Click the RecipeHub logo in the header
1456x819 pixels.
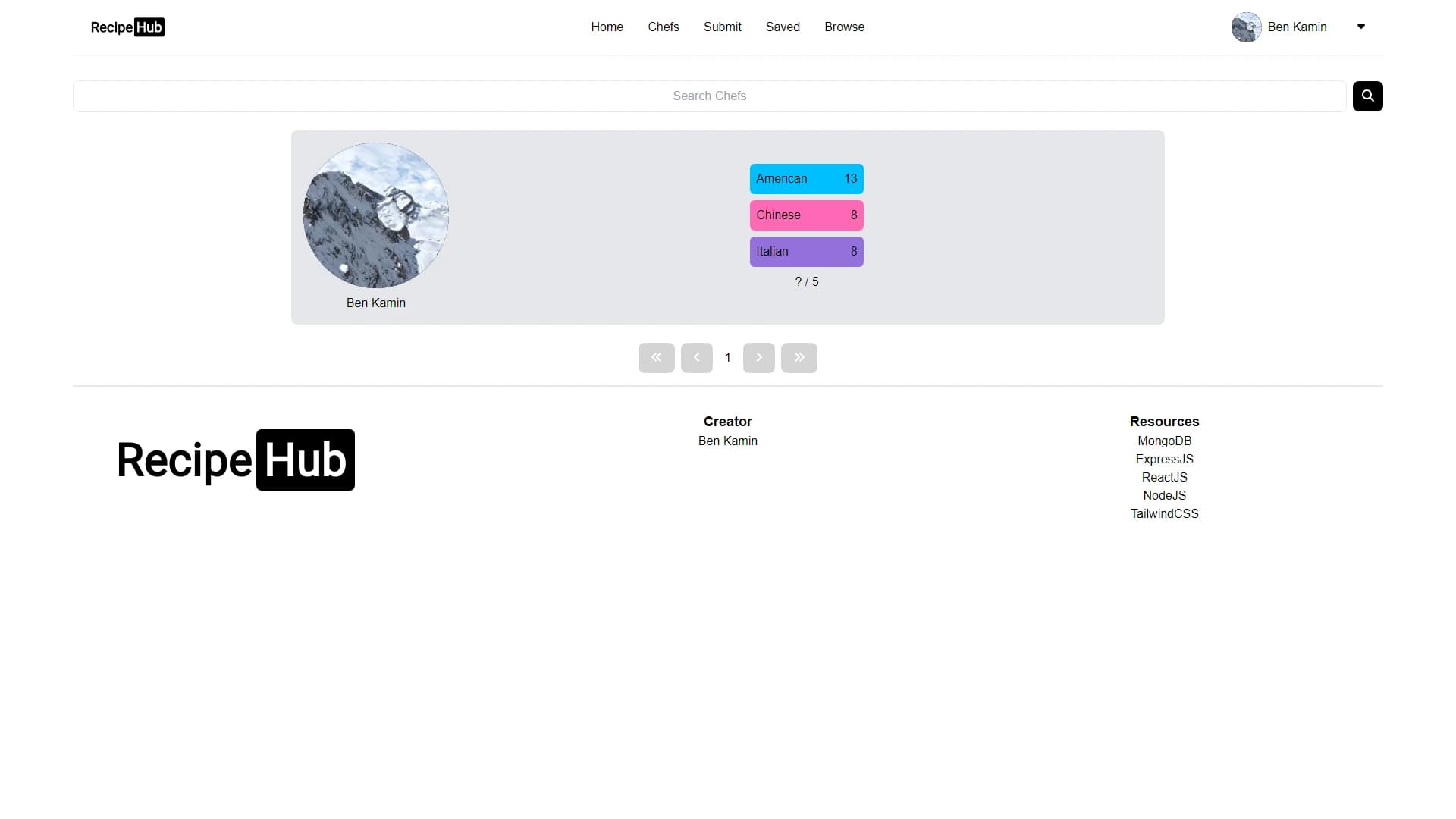(127, 27)
